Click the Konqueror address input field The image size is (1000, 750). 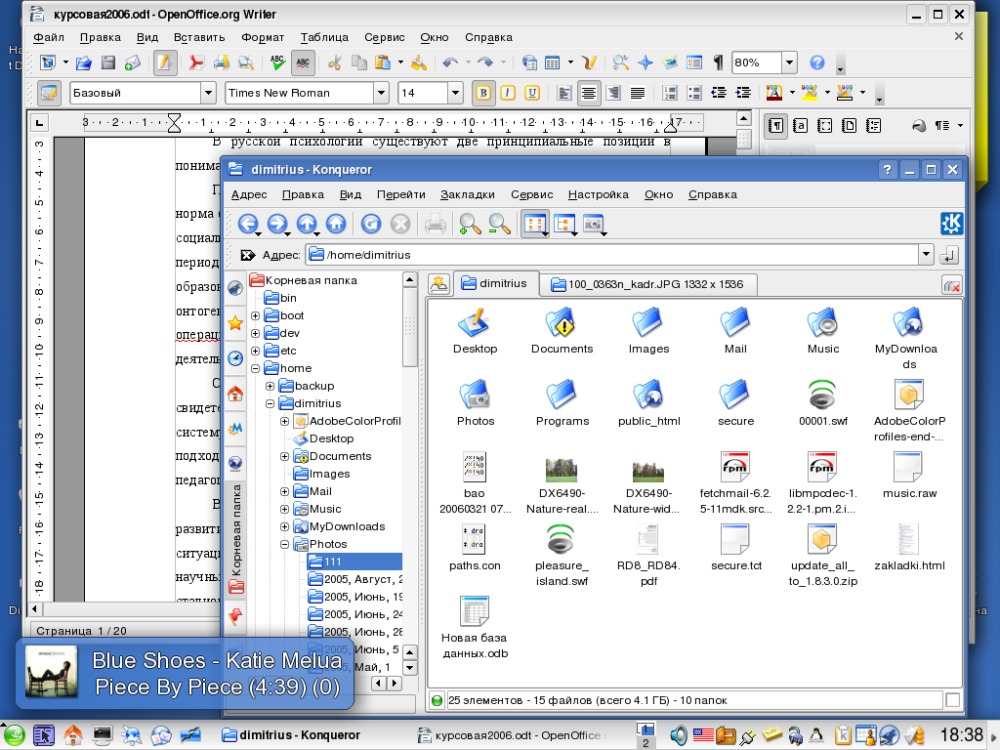pyautogui.click(x=612, y=255)
